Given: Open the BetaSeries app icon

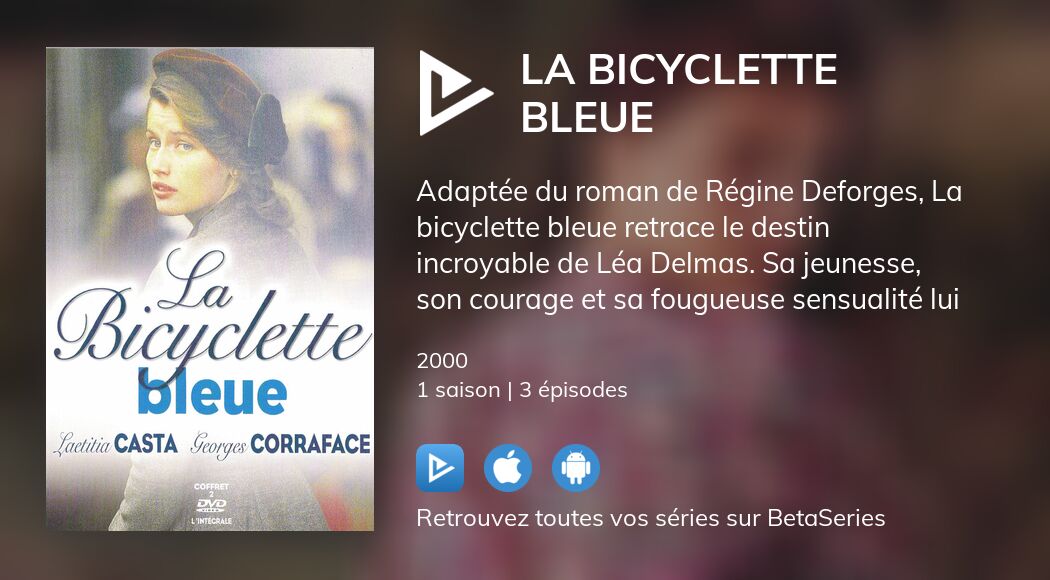Looking at the screenshot, I should pyautogui.click(x=440, y=468).
